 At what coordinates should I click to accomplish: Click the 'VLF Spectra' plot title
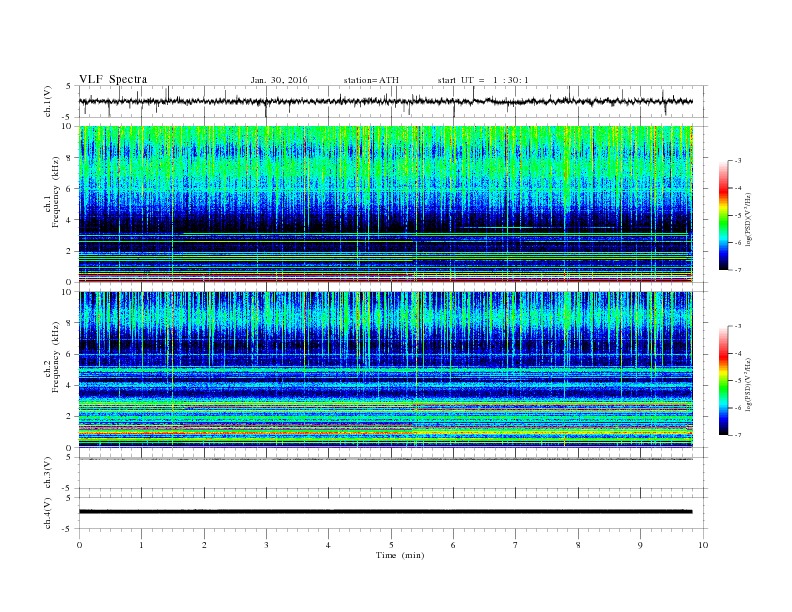tap(113, 79)
